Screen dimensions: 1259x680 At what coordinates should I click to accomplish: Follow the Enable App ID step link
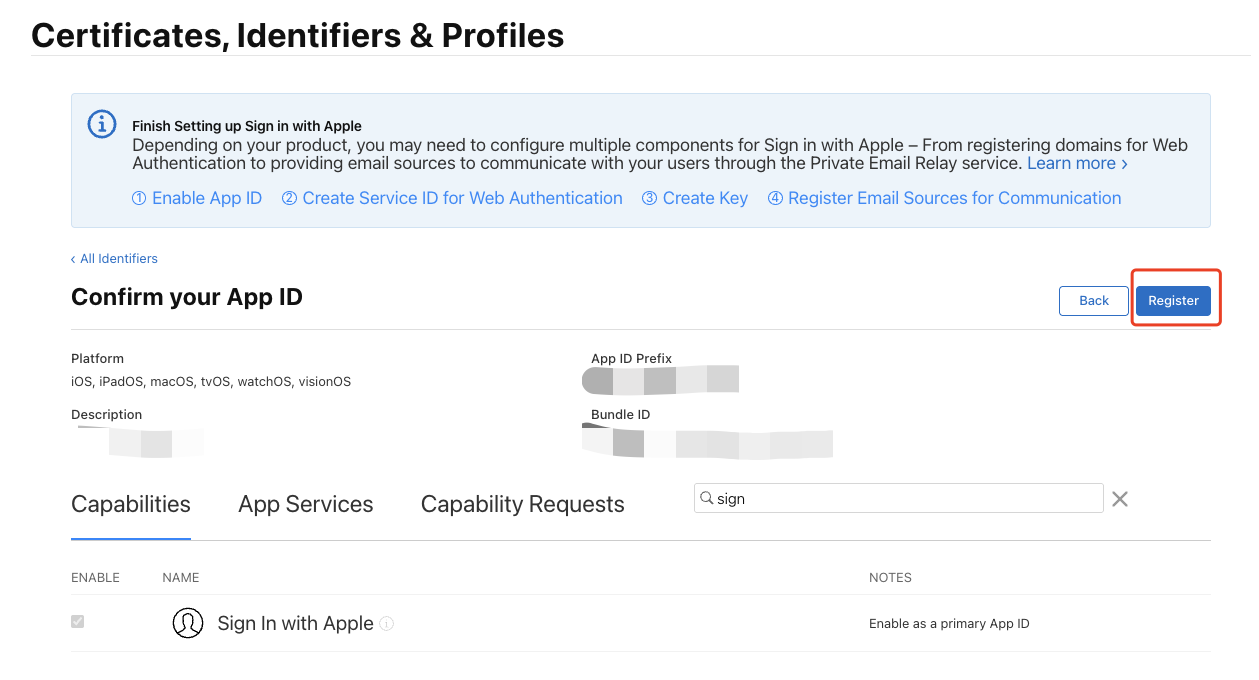tap(197, 198)
